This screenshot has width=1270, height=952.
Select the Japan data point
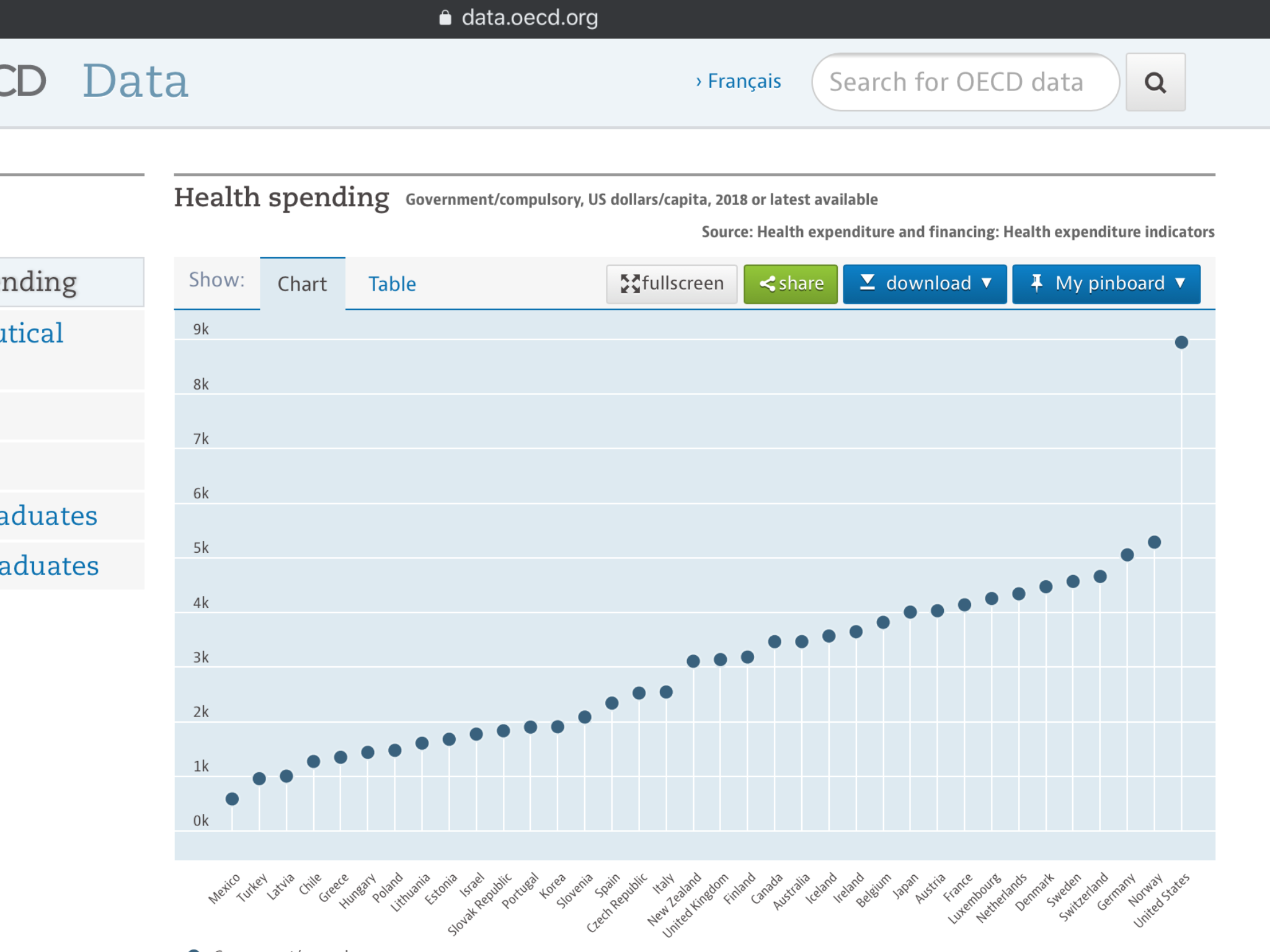tap(910, 612)
